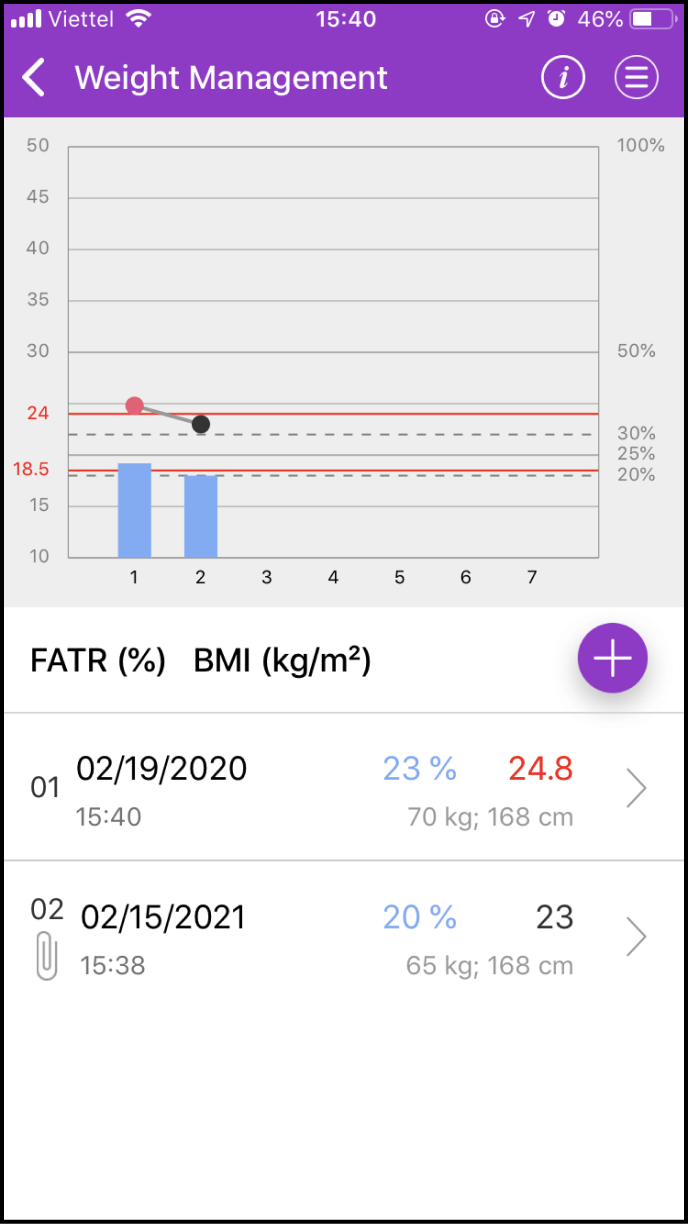Tap the Wi-Fi icon in status bar

click(x=138, y=19)
